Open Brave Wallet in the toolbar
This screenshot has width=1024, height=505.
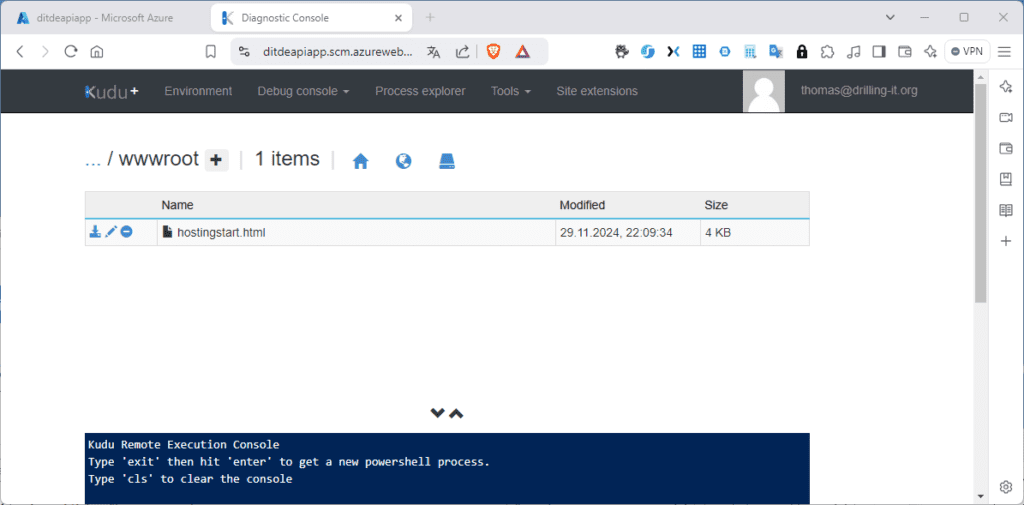(x=904, y=52)
